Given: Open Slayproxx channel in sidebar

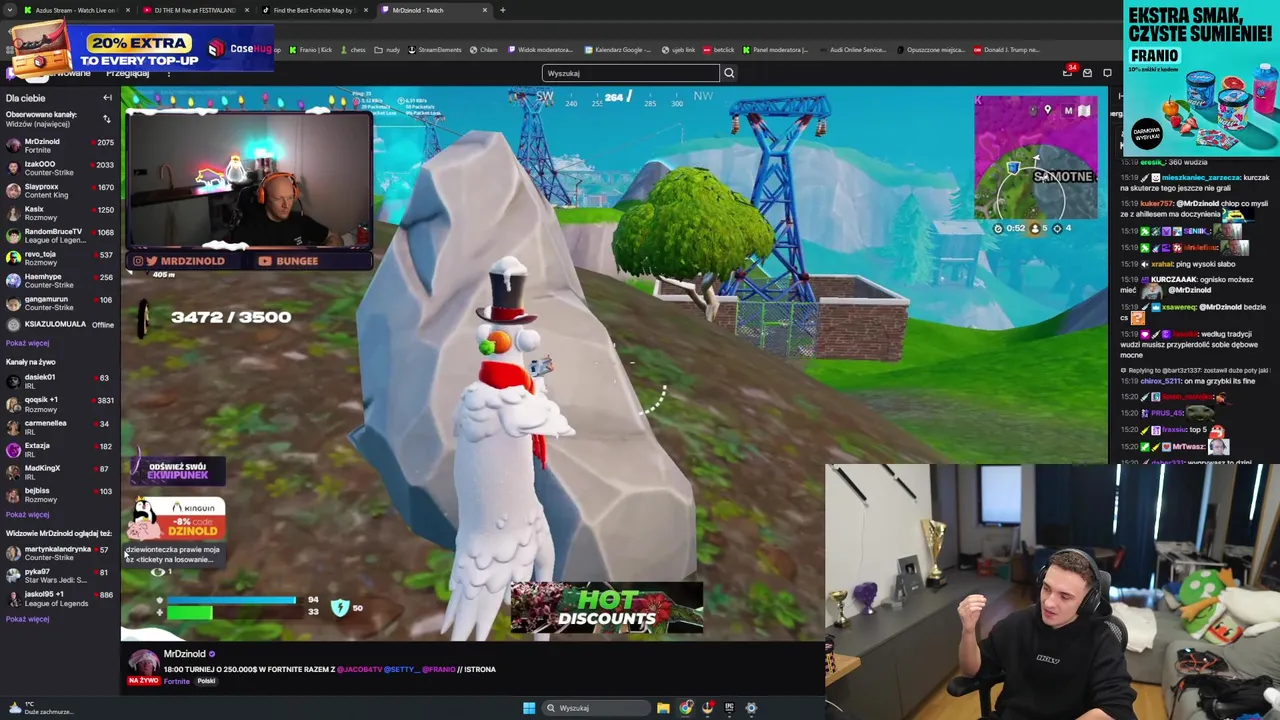Looking at the screenshot, I should [x=60, y=191].
